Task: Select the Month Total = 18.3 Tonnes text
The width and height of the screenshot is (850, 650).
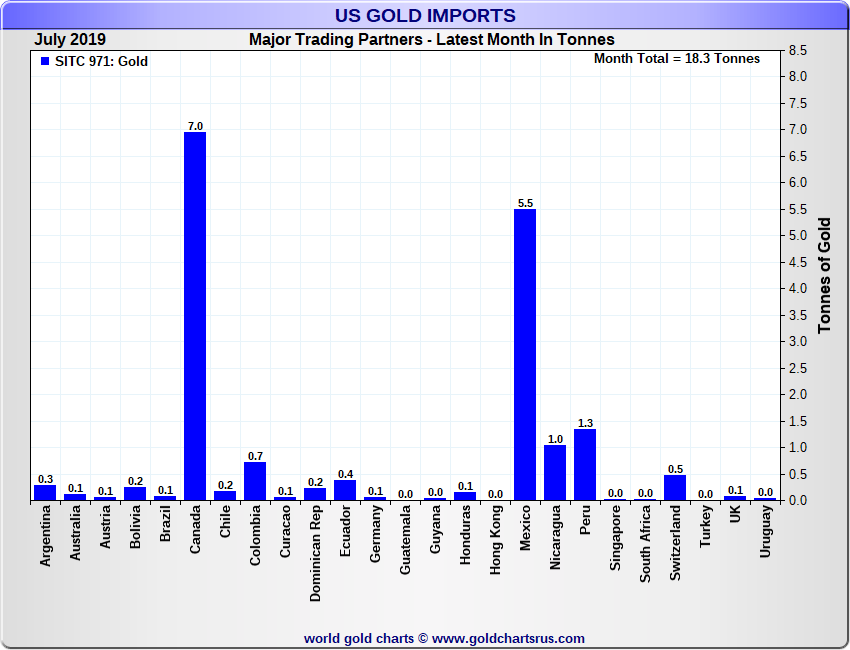Action: point(677,59)
